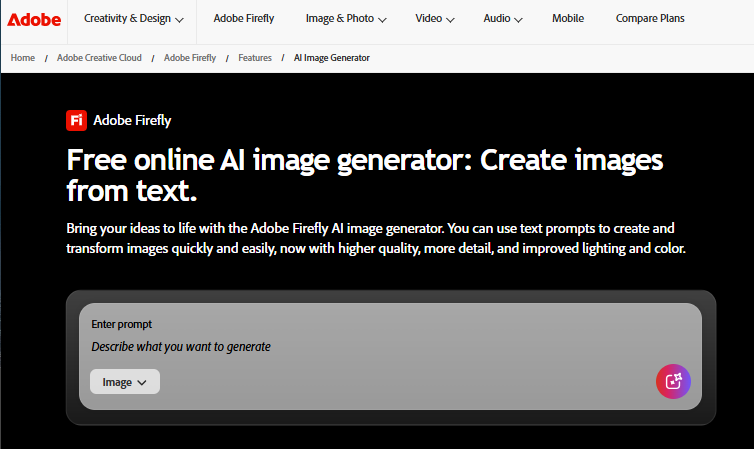The image size is (754, 449).
Task: Open Compare Plans in top navigation
Action: 650,18
